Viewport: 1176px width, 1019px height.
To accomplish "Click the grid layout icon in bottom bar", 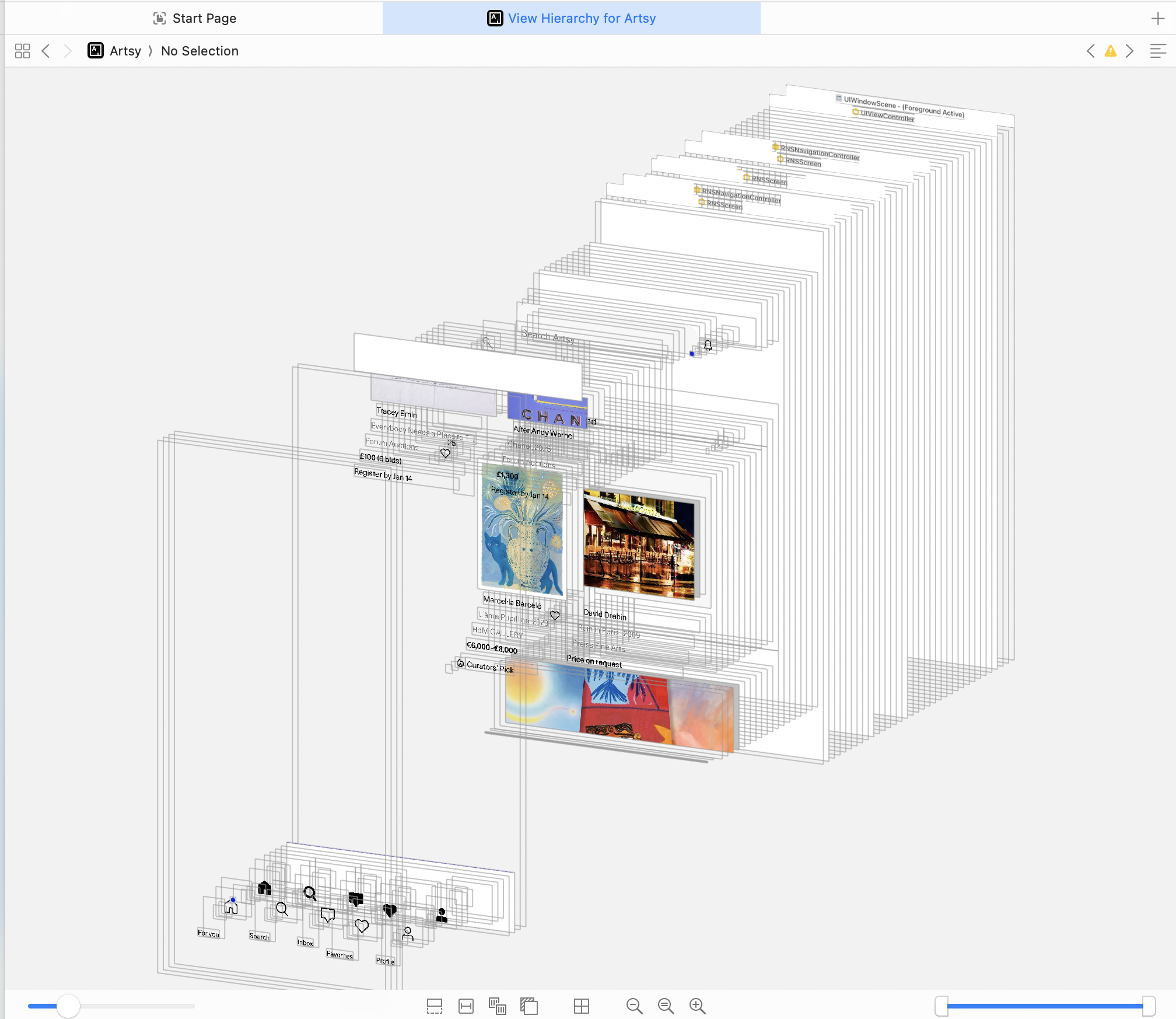I will click(x=582, y=1006).
